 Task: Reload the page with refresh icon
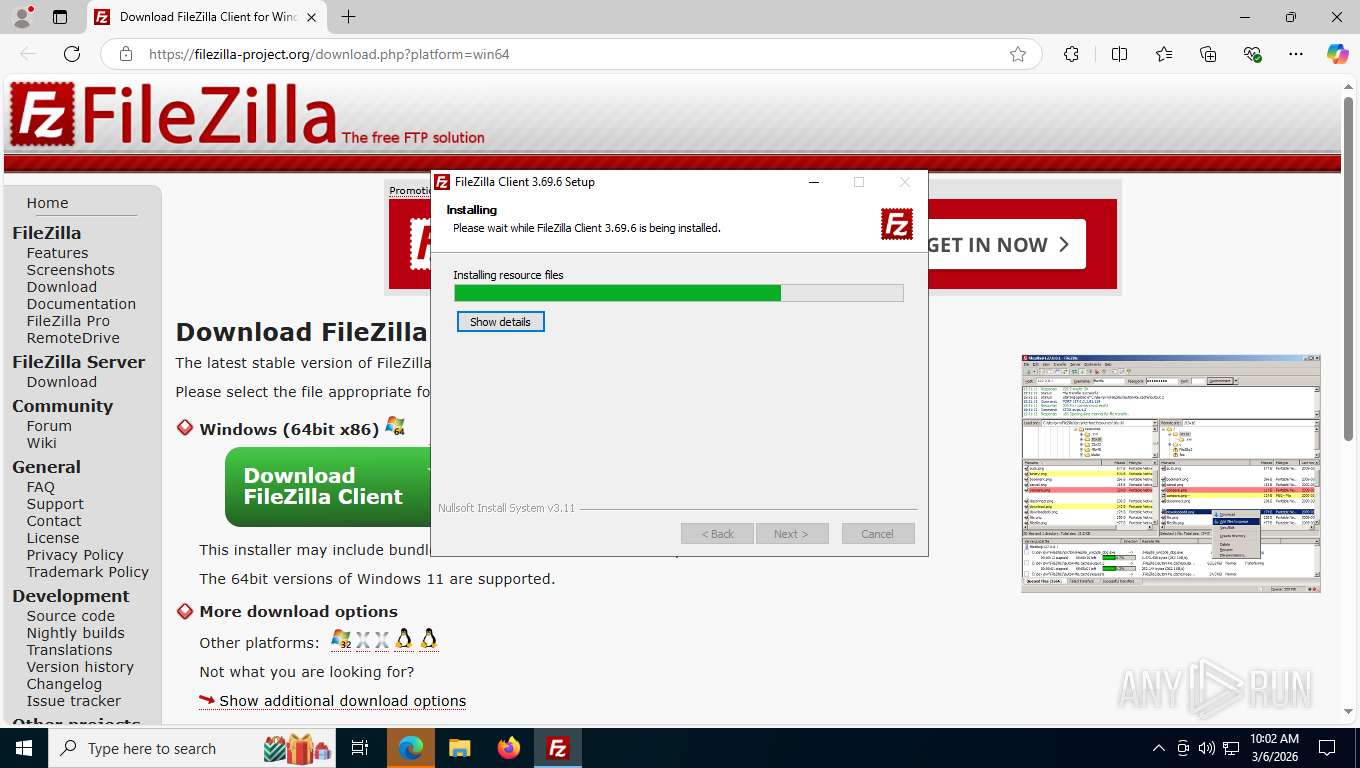tap(72, 54)
